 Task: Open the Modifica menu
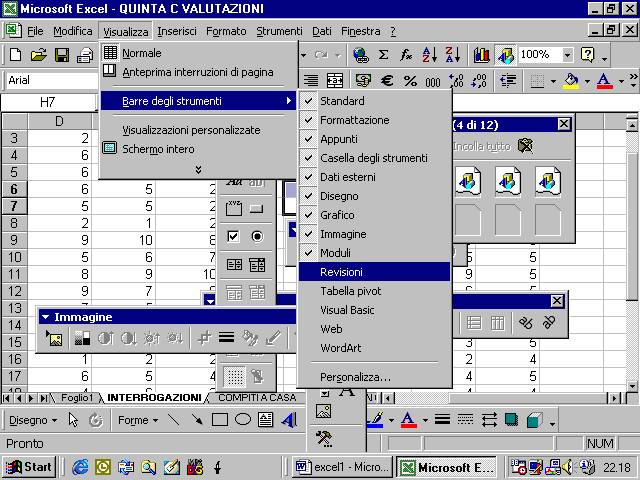73,31
